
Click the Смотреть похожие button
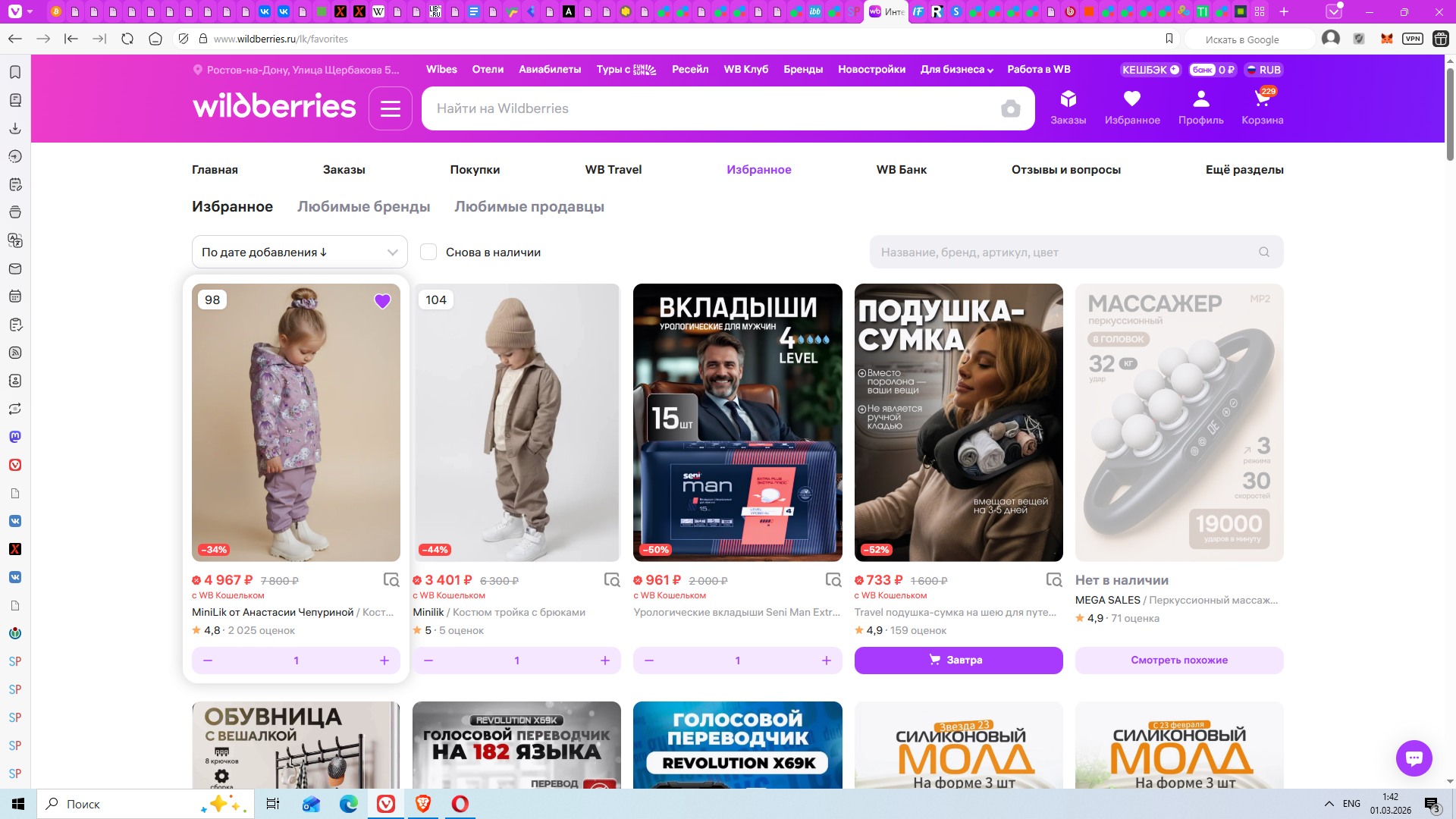(1178, 661)
